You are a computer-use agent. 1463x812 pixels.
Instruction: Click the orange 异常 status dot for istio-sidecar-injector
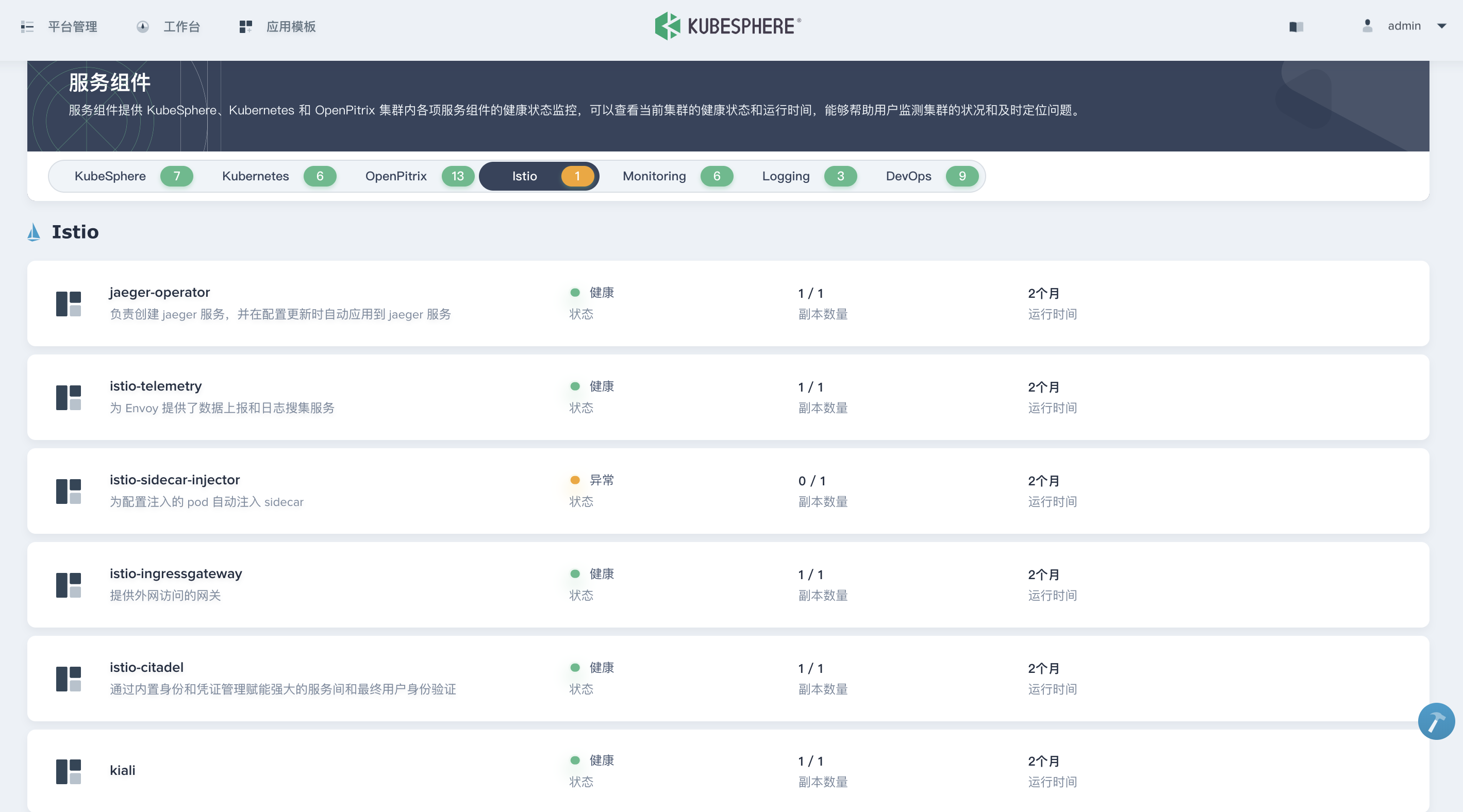(575, 480)
